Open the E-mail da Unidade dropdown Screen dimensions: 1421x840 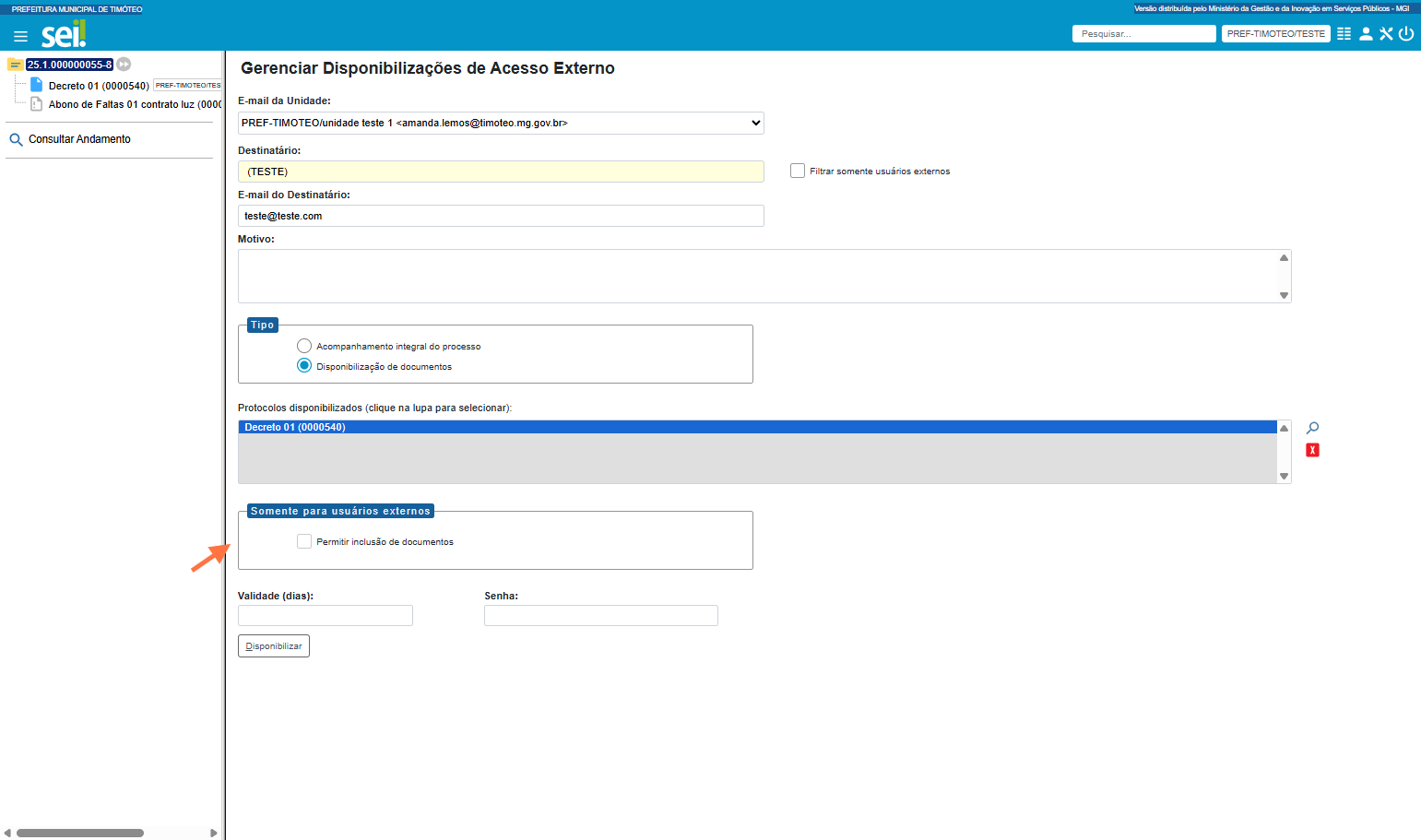tap(501, 123)
